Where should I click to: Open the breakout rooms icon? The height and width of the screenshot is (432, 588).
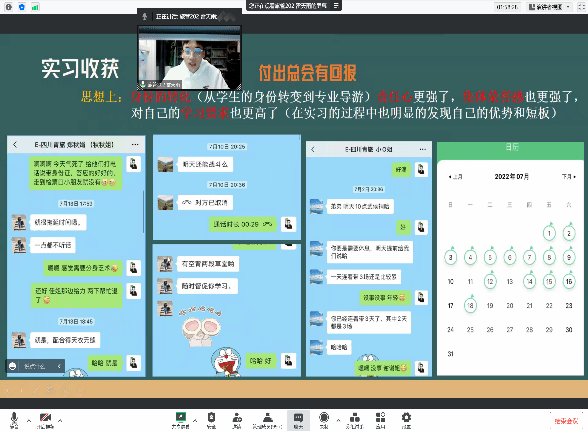tap(354, 420)
